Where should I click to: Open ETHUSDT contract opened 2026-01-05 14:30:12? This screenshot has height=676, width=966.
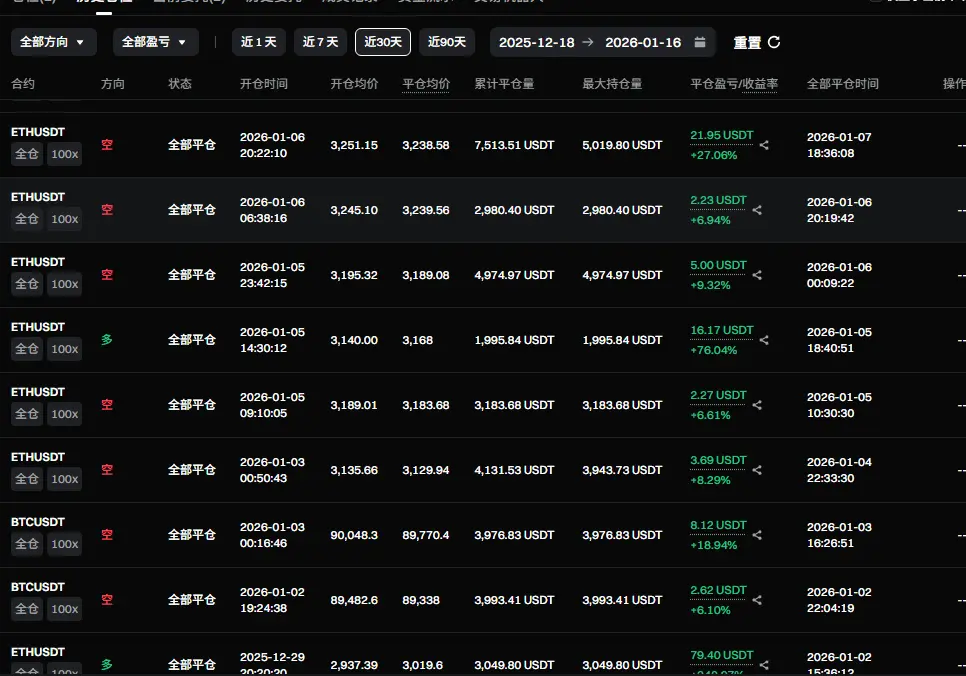click(x=38, y=327)
